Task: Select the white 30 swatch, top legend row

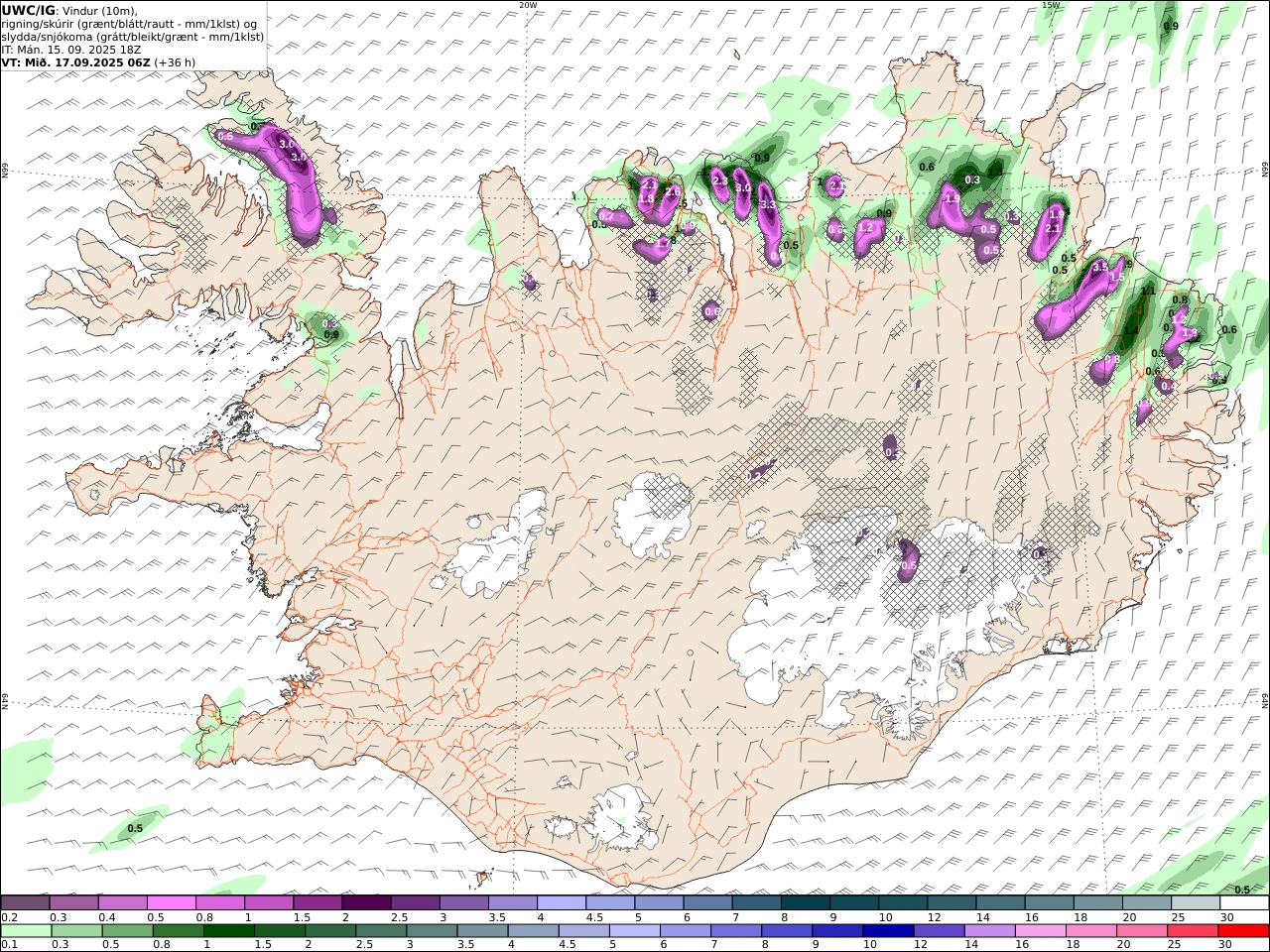Action: tap(1244, 903)
